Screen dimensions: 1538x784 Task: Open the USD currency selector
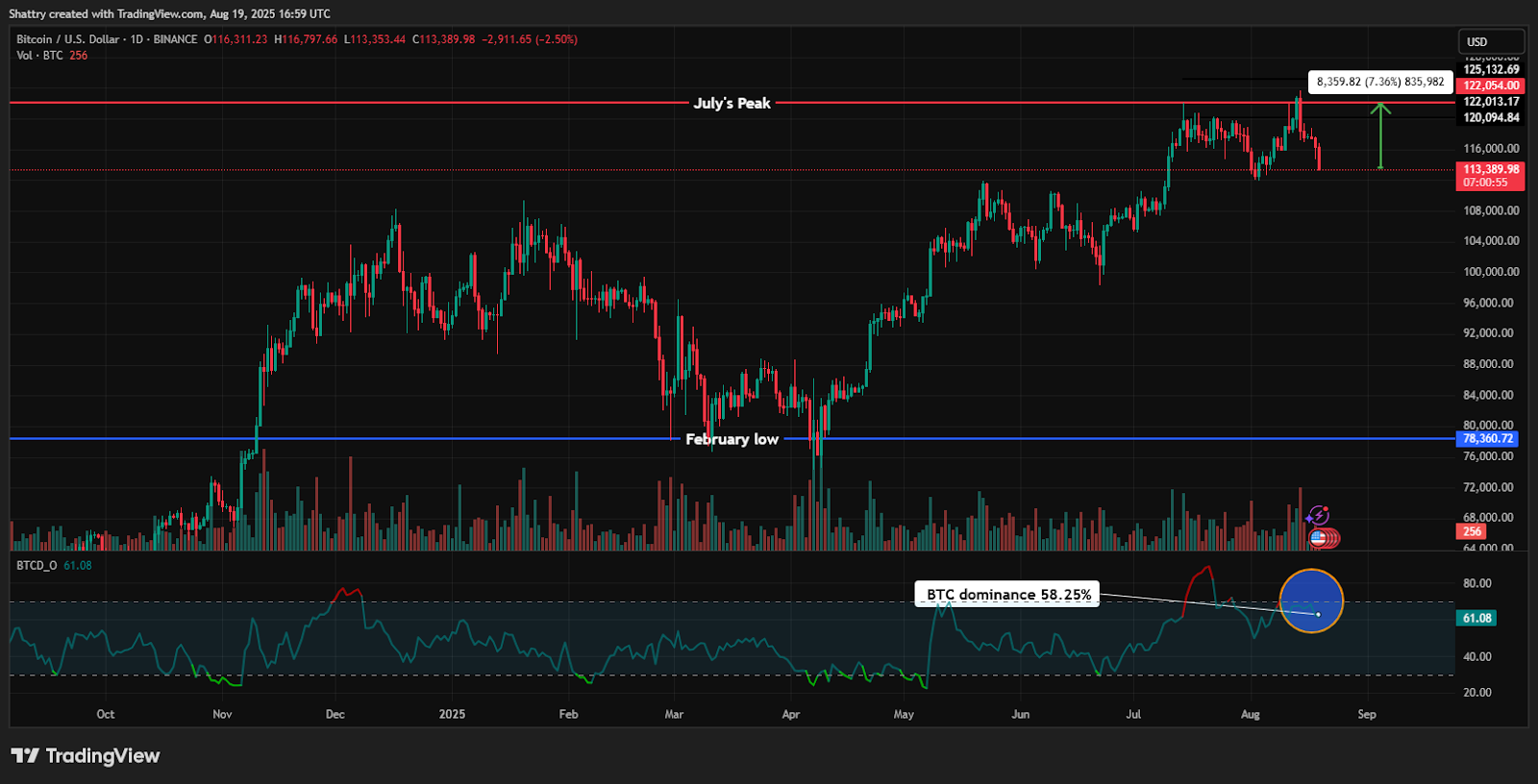point(1491,41)
